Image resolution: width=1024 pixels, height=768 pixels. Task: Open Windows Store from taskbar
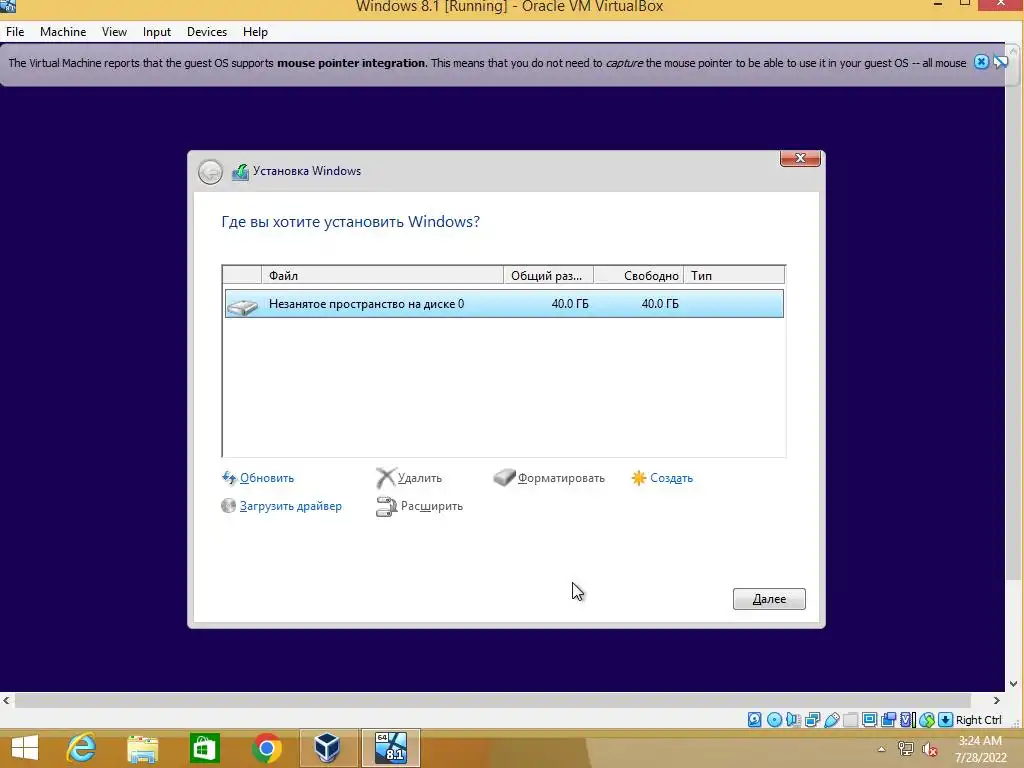point(204,748)
